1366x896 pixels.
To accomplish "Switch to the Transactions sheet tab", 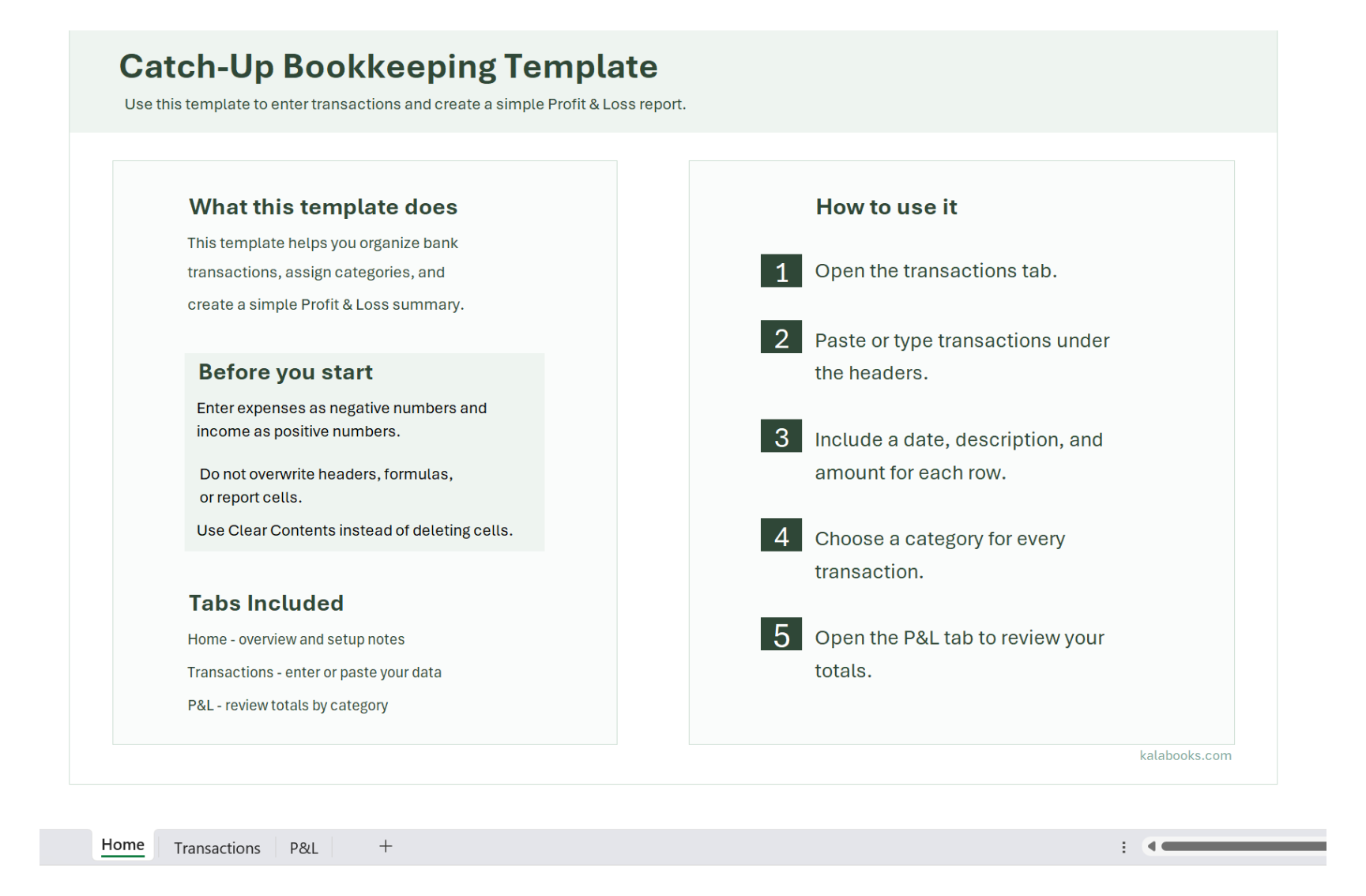I will pyautogui.click(x=216, y=848).
